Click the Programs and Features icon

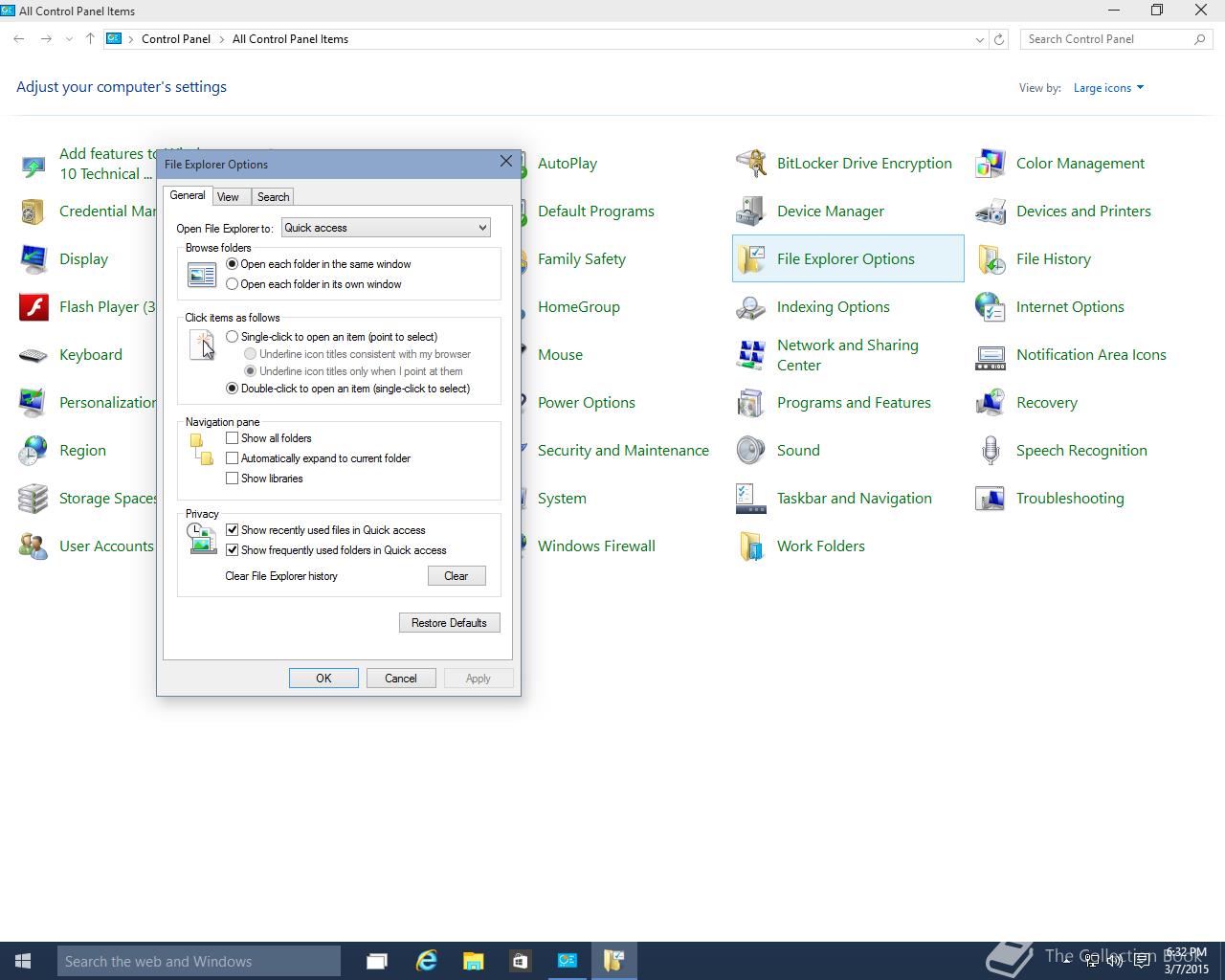[x=751, y=403]
